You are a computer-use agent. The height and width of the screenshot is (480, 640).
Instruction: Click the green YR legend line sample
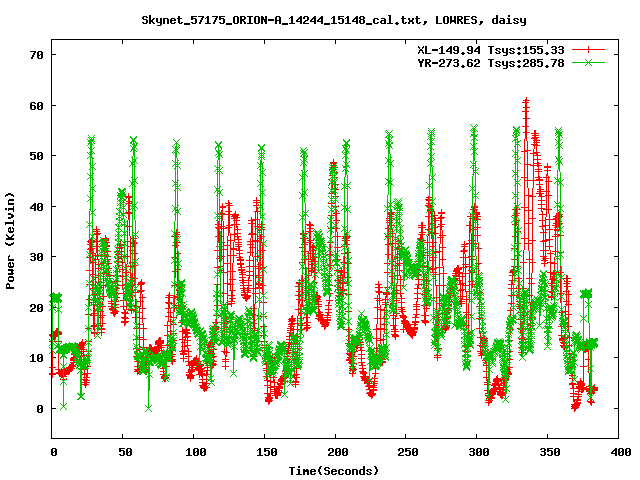[x=588, y=62]
